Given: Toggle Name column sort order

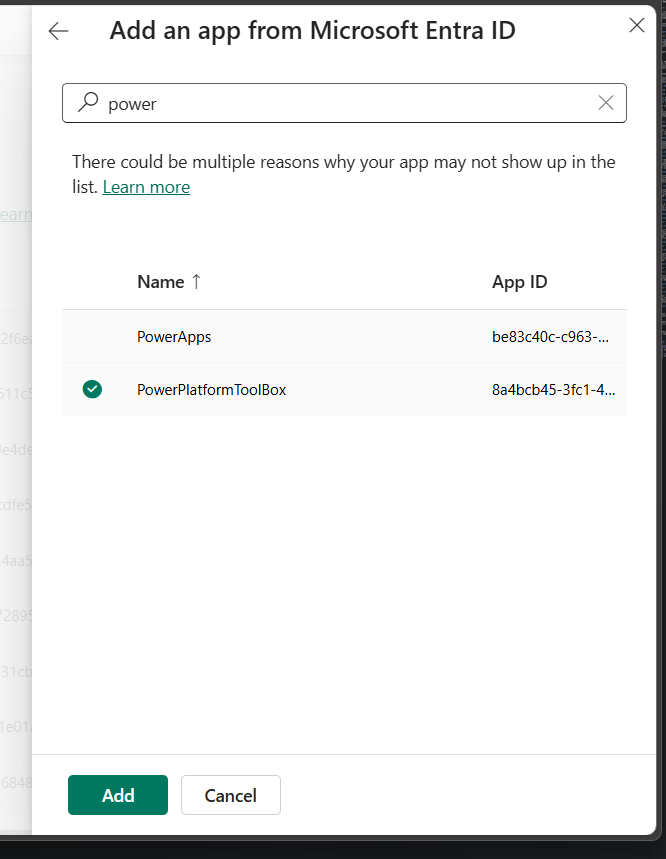Looking at the screenshot, I should click(162, 281).
